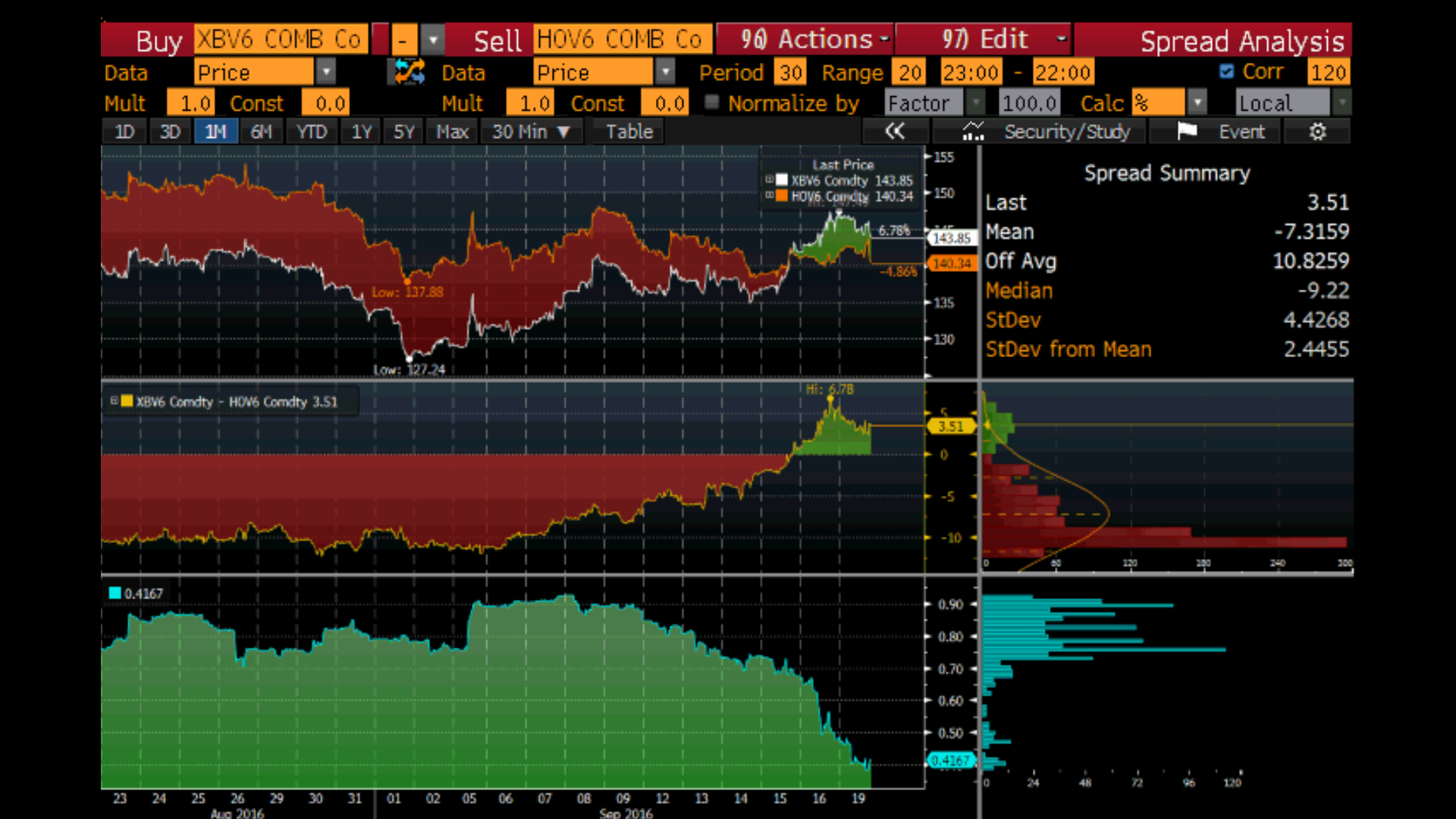Select the 3D time range

pos(170,132)
